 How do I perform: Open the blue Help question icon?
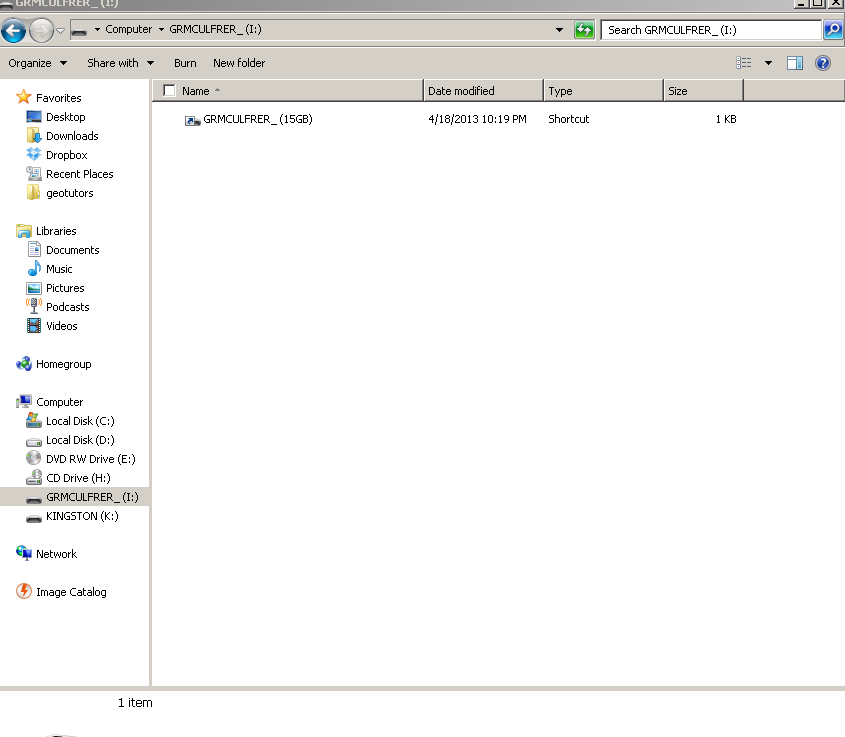(823, 63)
